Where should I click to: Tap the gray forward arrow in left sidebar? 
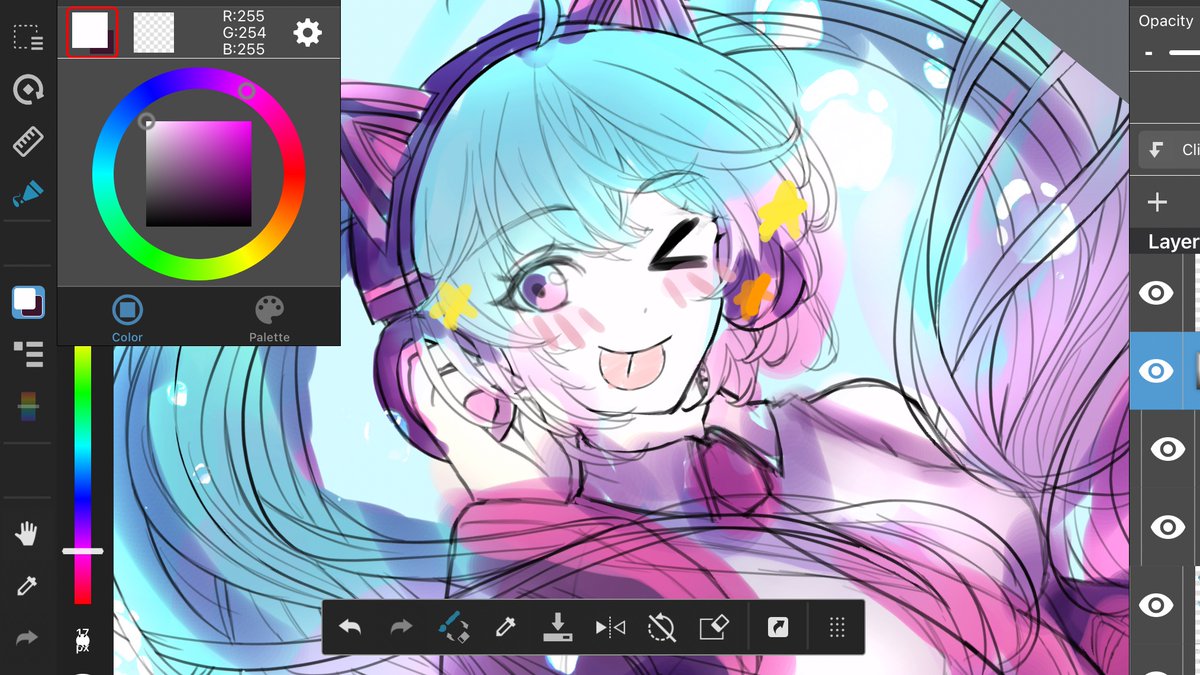[27, 637]
